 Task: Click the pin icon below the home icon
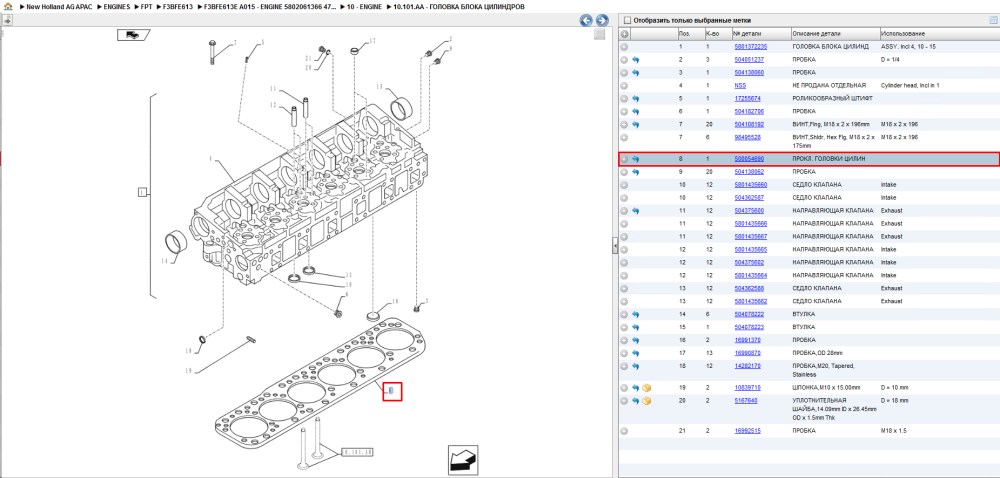(7, 20)
